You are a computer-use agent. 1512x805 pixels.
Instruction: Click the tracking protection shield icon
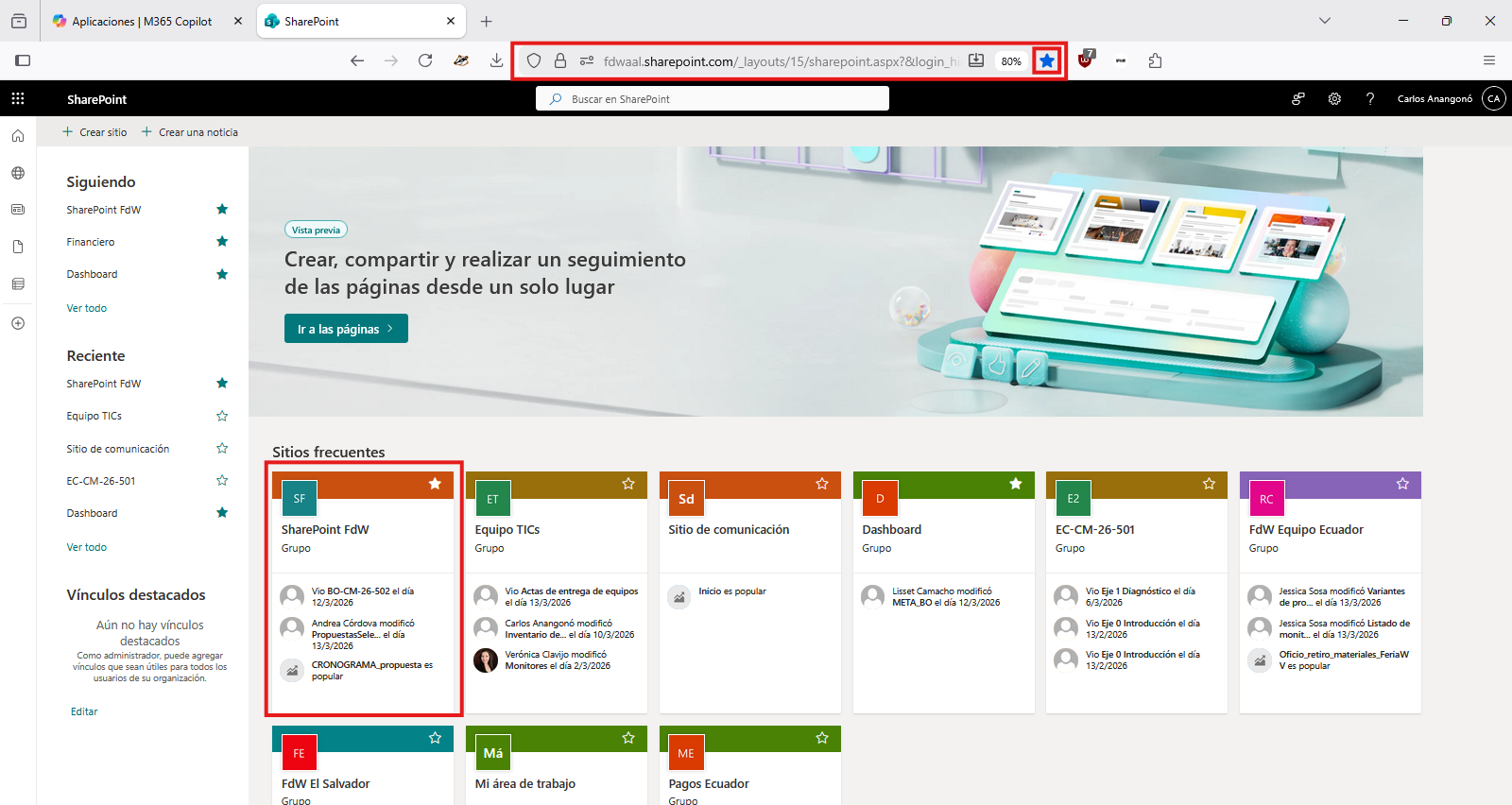[x=534, y=60]
